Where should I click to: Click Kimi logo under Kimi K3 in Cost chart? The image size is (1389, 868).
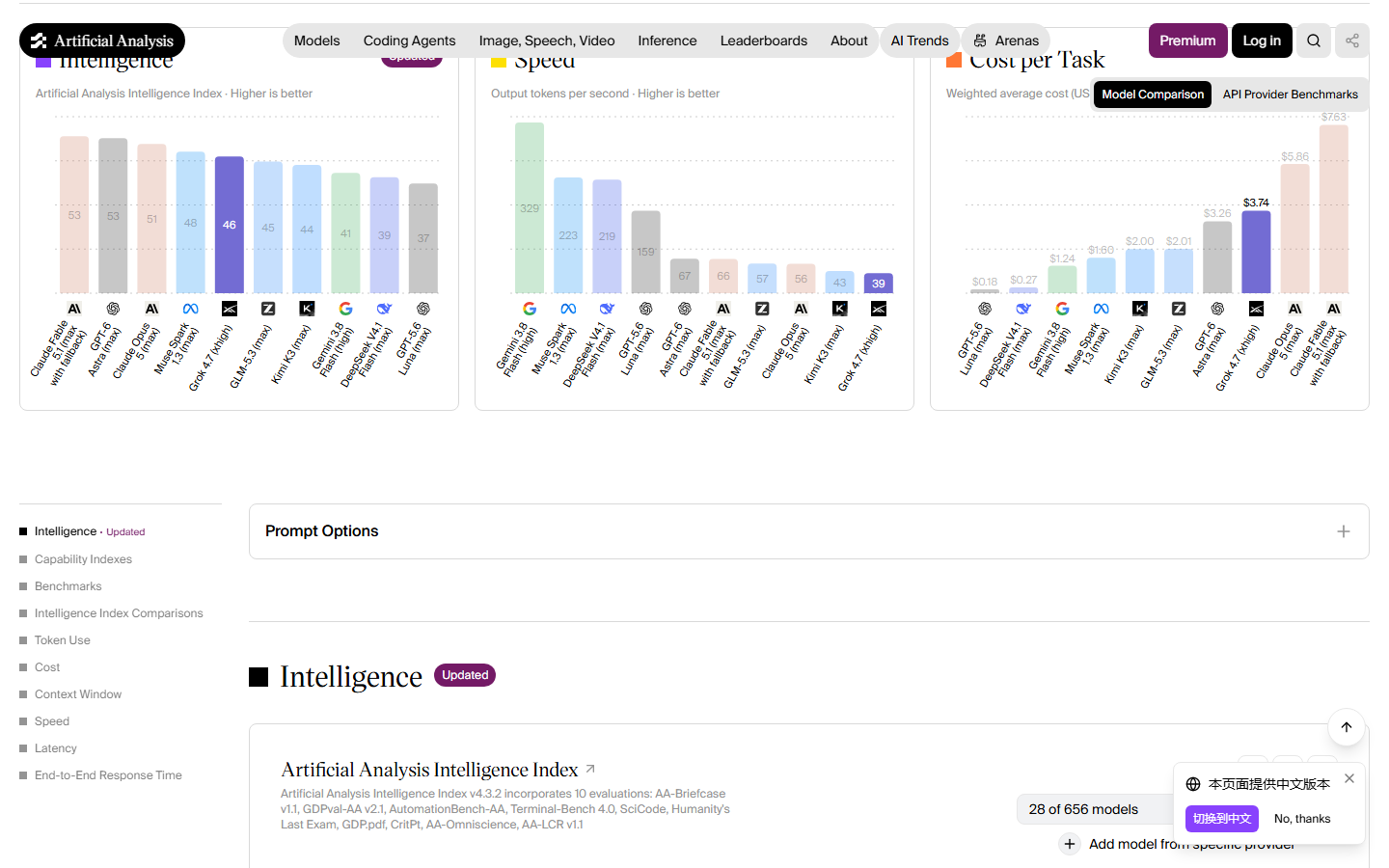pyautogui.click(x=1140, y=309)
